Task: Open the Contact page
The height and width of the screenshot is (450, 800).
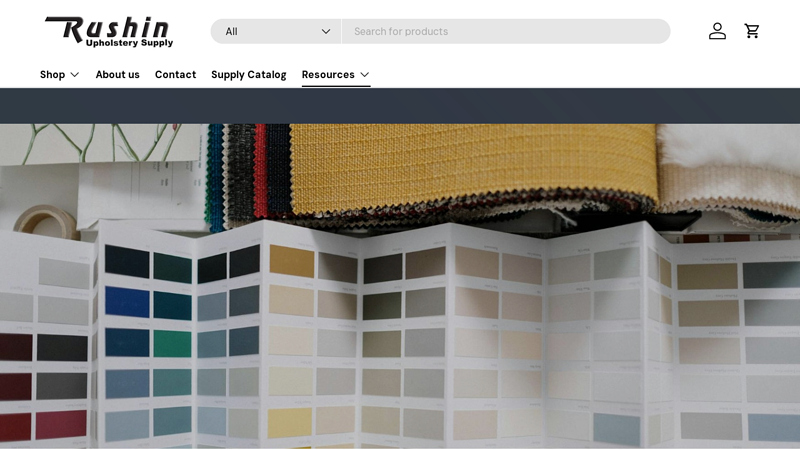Action: [x=176, y=74]
